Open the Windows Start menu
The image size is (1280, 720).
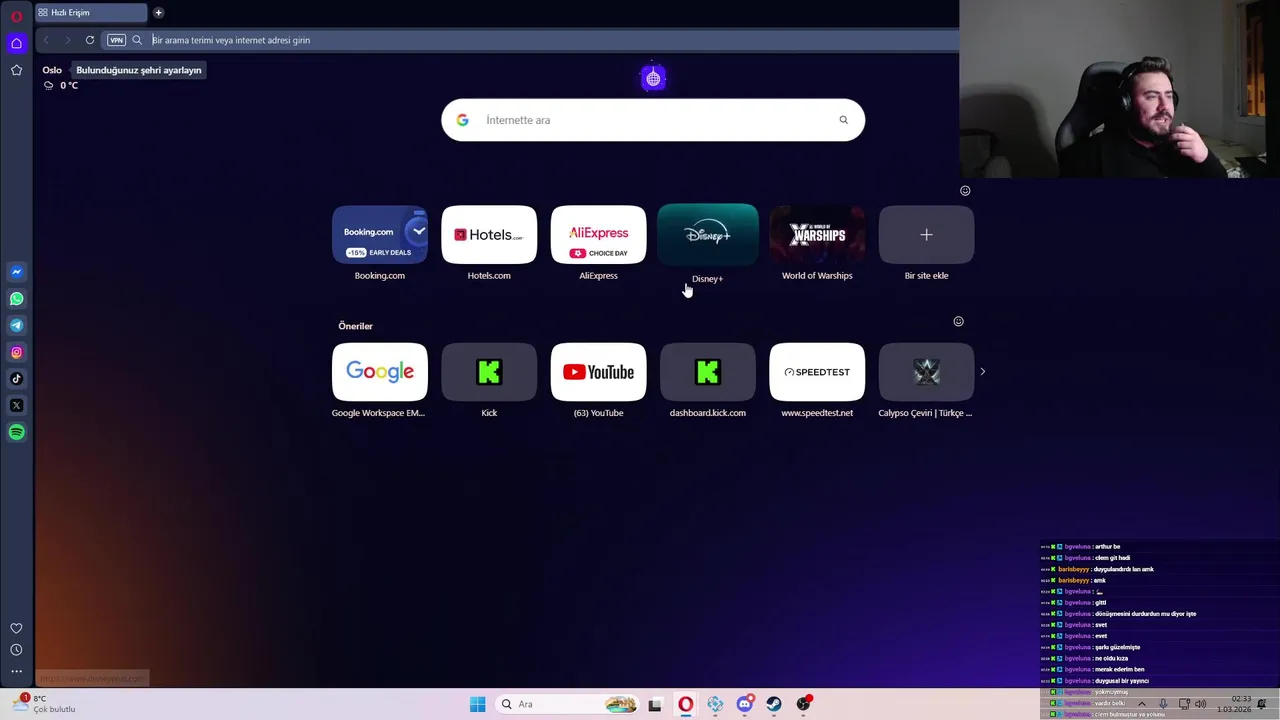coord(477,704)
